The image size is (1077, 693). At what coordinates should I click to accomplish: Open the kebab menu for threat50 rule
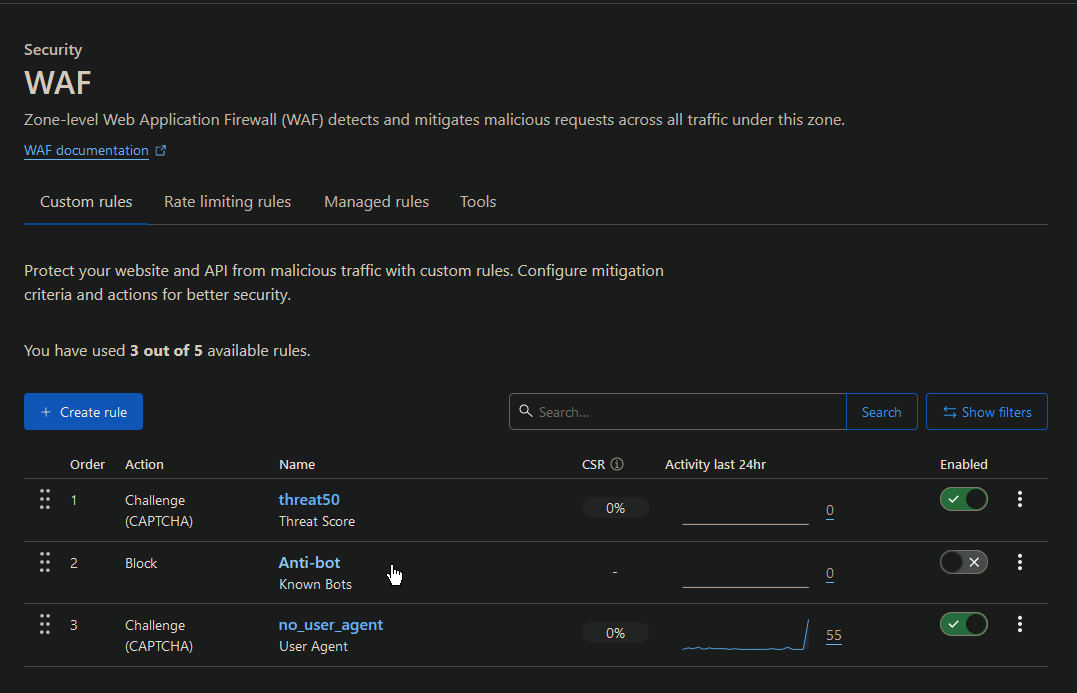(x=1019, y=499)
